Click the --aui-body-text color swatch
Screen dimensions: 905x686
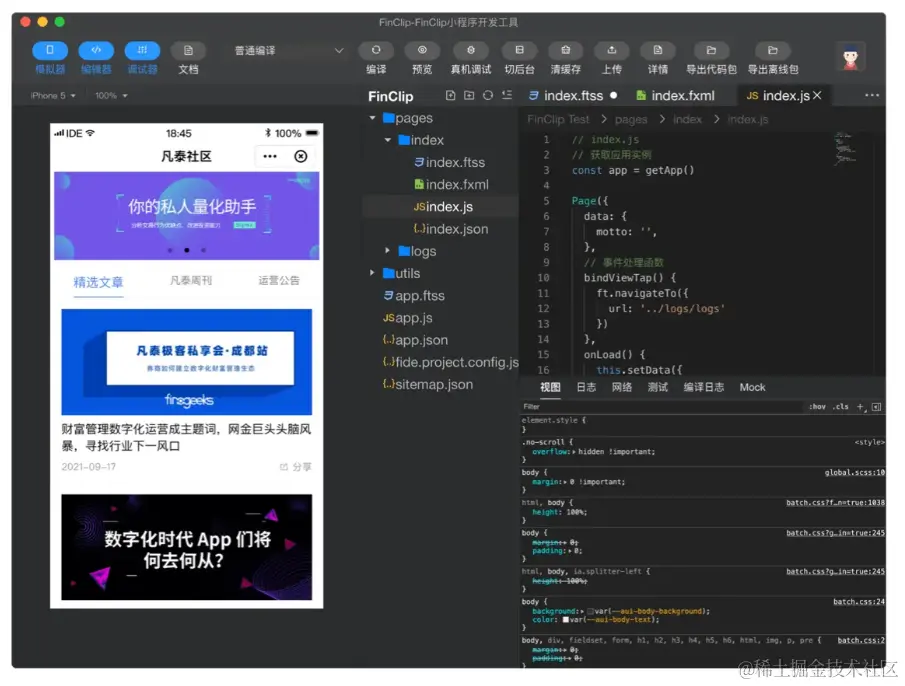(566, 620)
